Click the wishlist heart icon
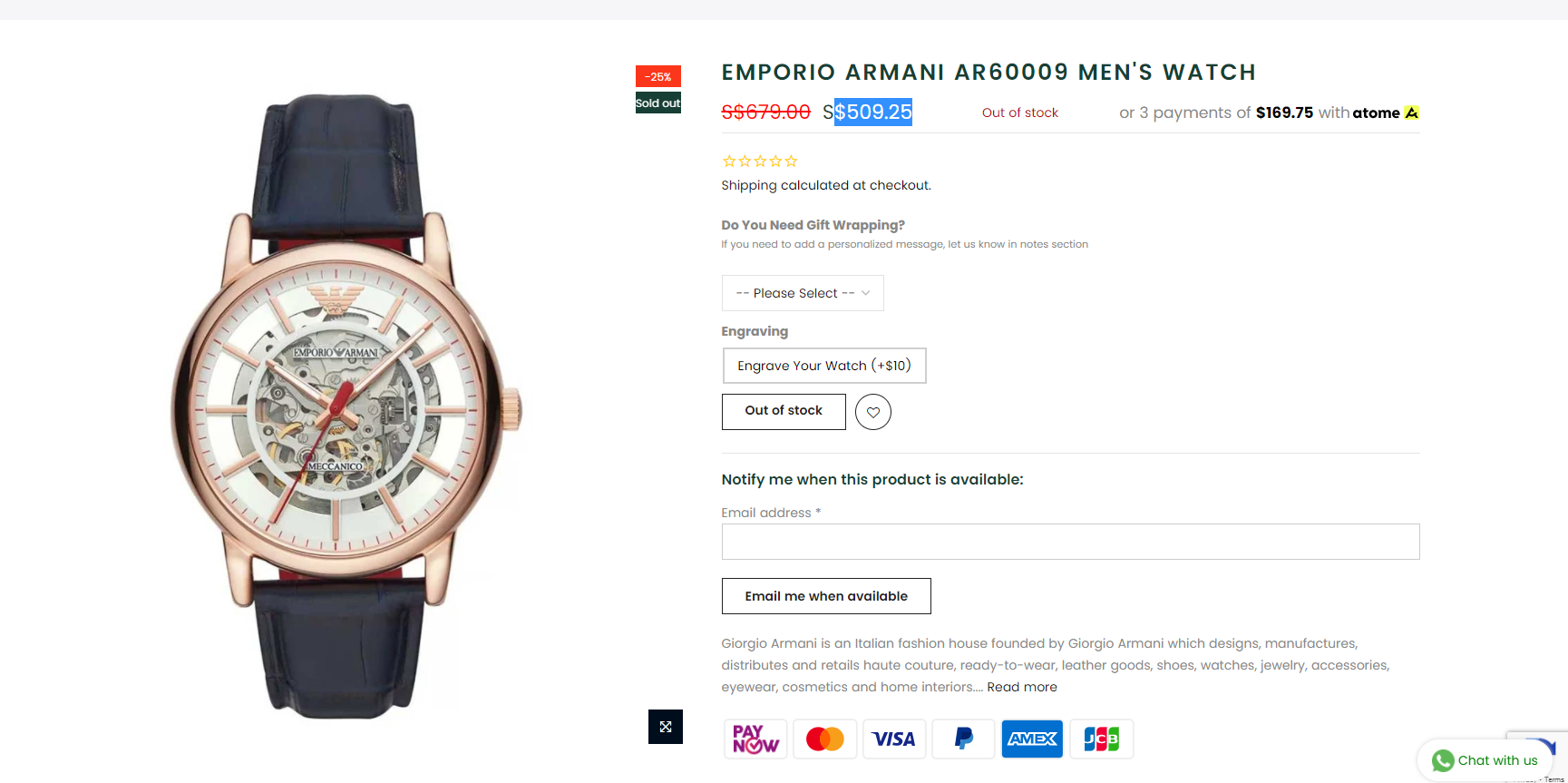Screen dimensions: 1568x783 [872, 412]
